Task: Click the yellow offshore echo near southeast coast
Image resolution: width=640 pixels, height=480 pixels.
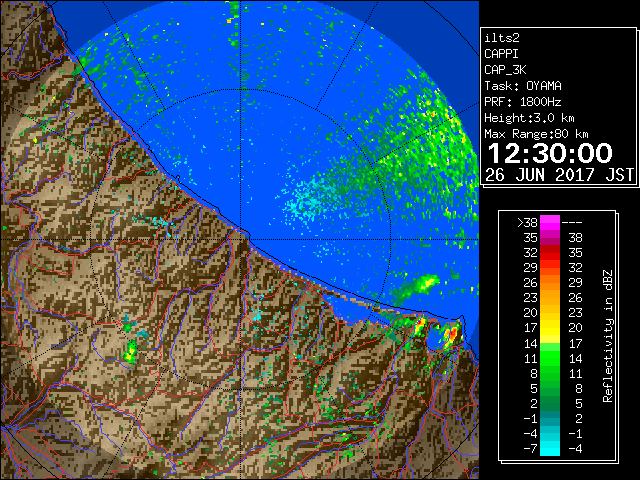Action: point(427,282)
